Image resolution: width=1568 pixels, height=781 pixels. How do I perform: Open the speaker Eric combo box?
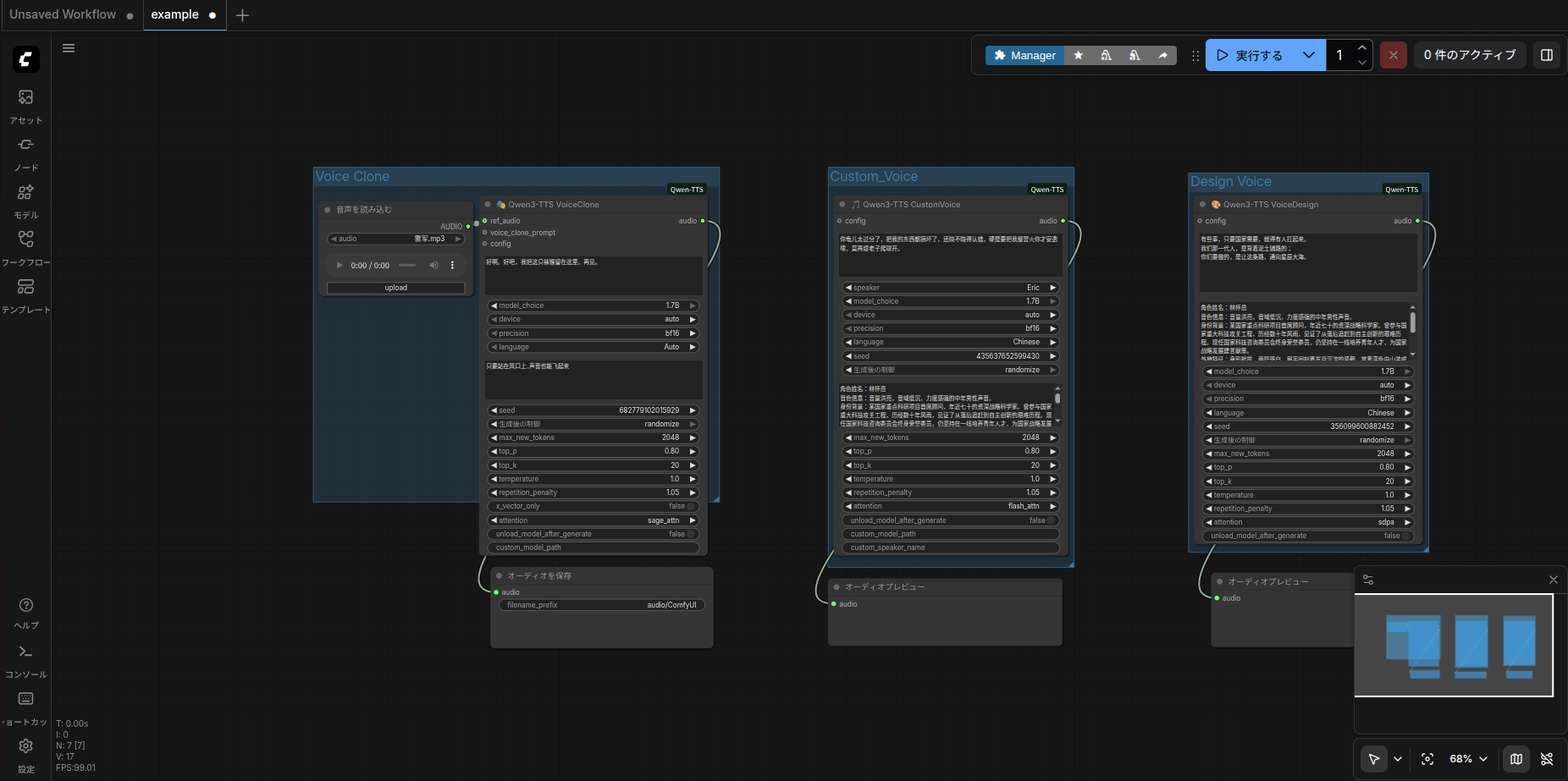[950, 288]
